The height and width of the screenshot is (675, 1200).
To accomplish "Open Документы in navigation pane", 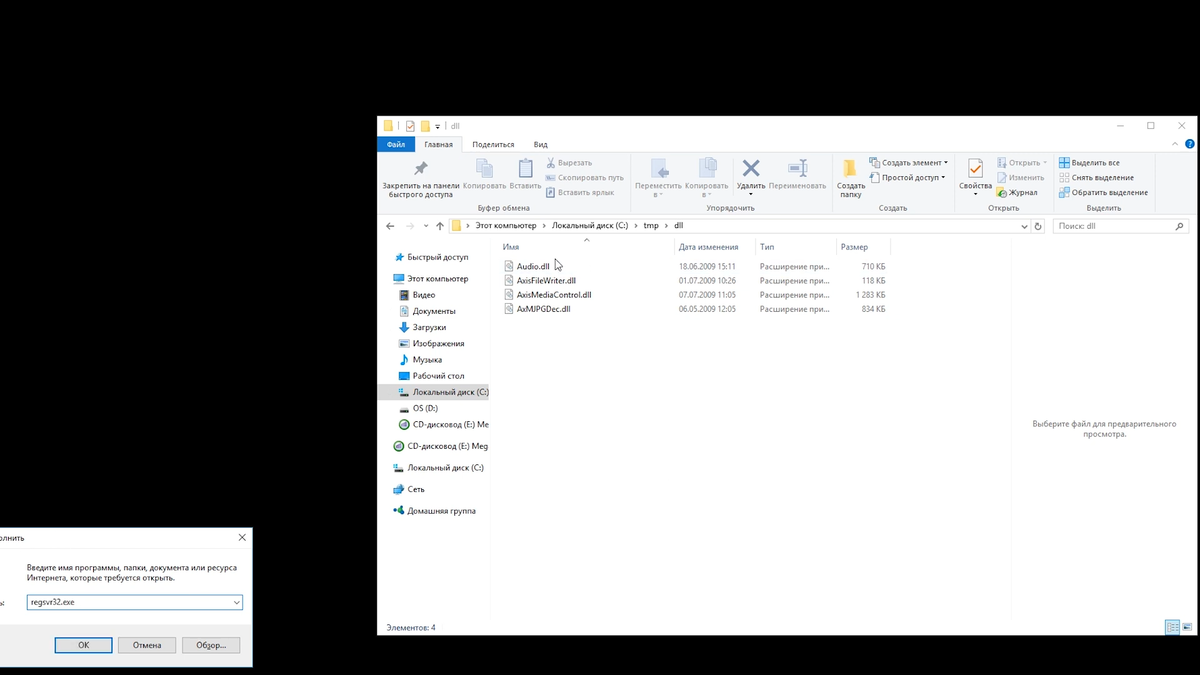I will (433, 311).
